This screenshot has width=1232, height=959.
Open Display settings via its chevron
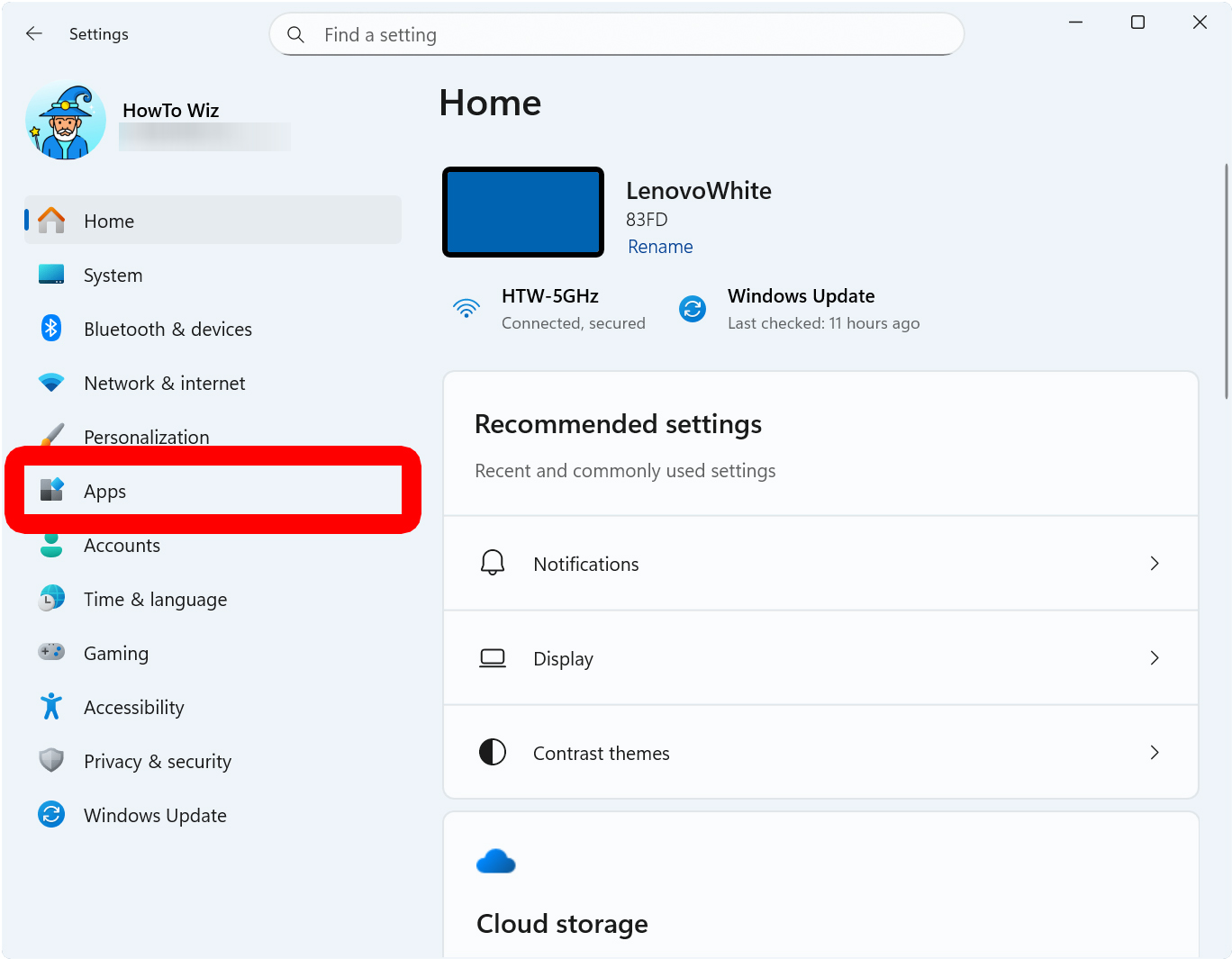(x=1154, y=658)
